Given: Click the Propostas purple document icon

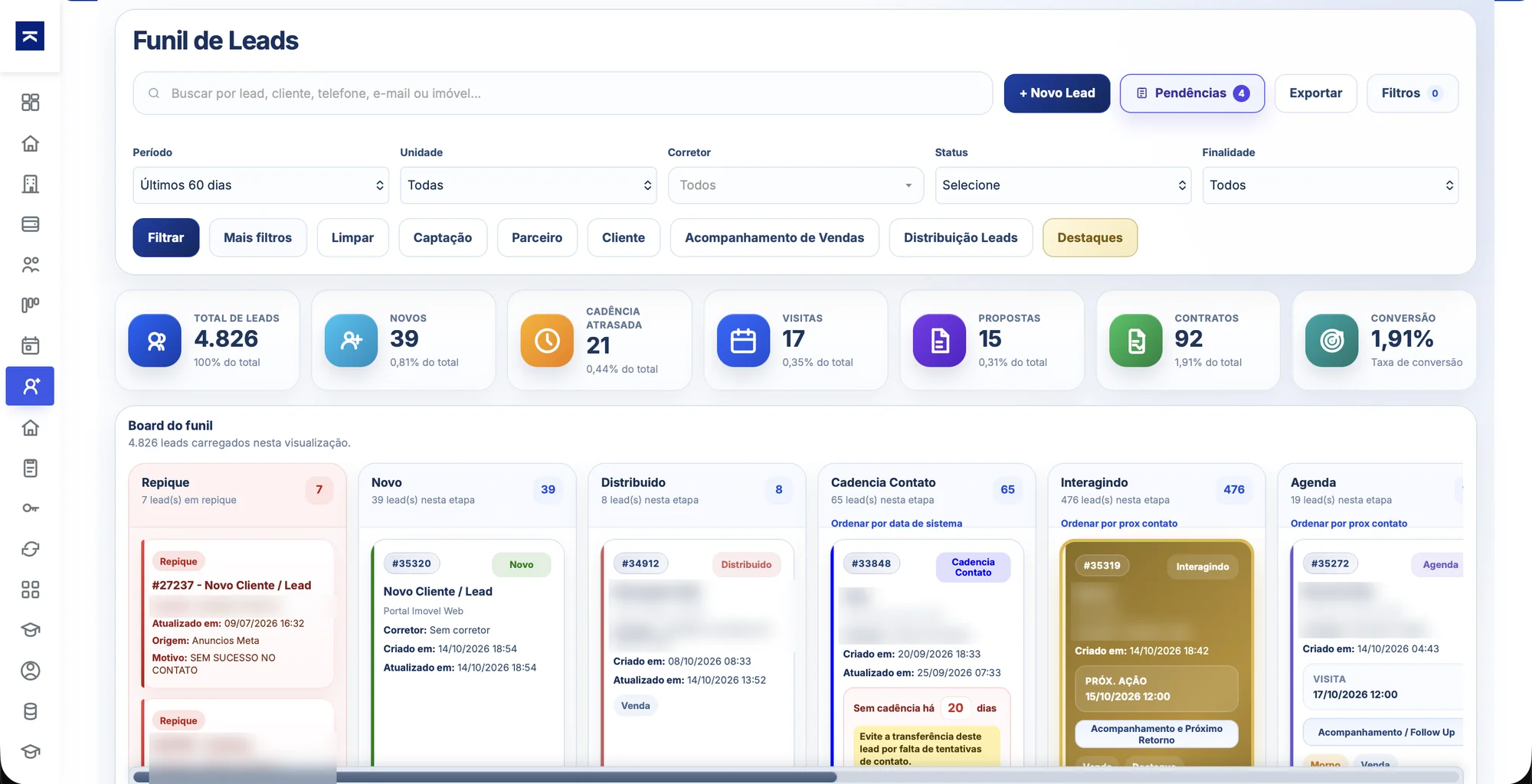Looking at the screenshot, I should point(939,341).
